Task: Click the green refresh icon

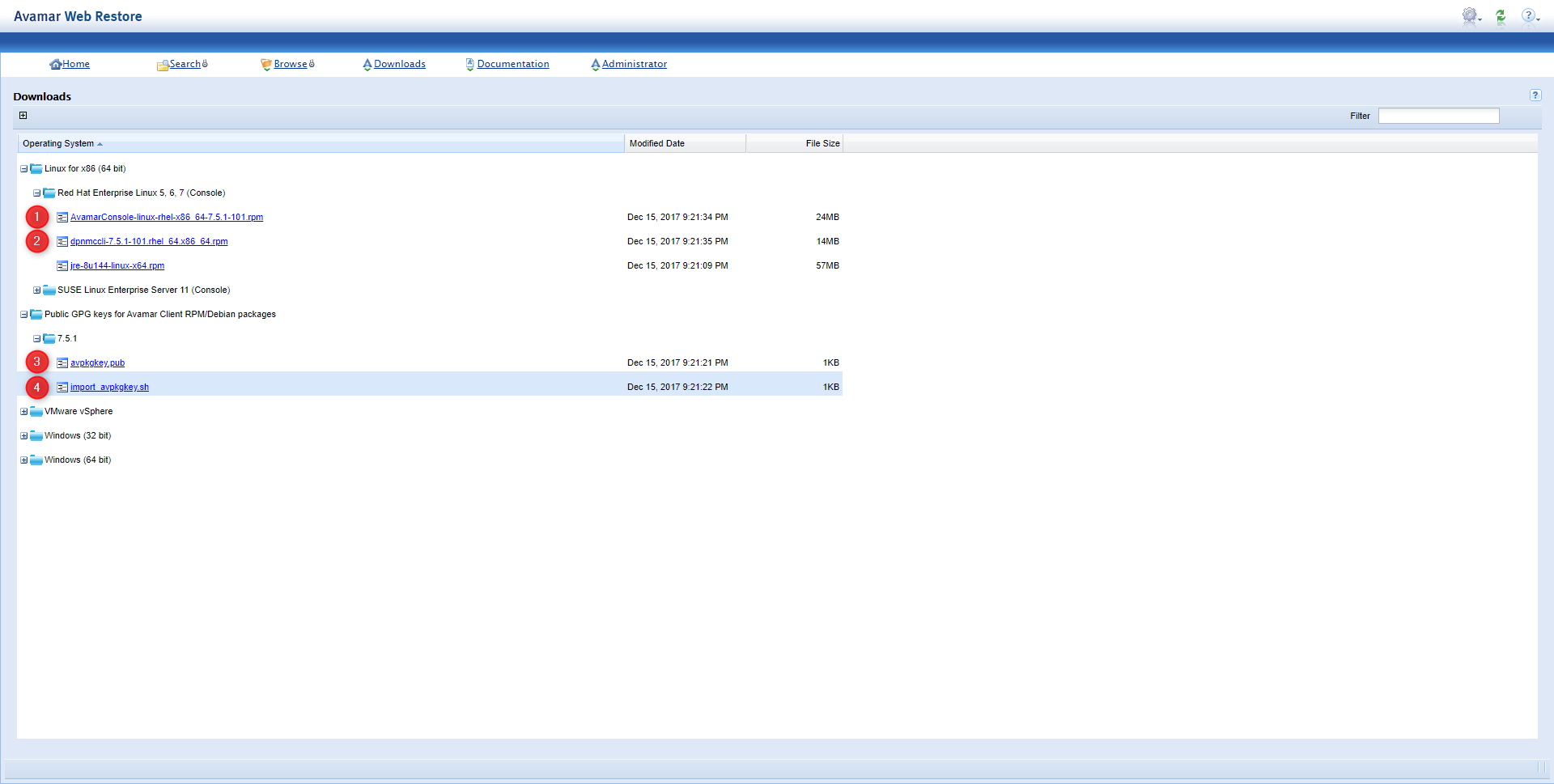Action: pos(1501,17)
